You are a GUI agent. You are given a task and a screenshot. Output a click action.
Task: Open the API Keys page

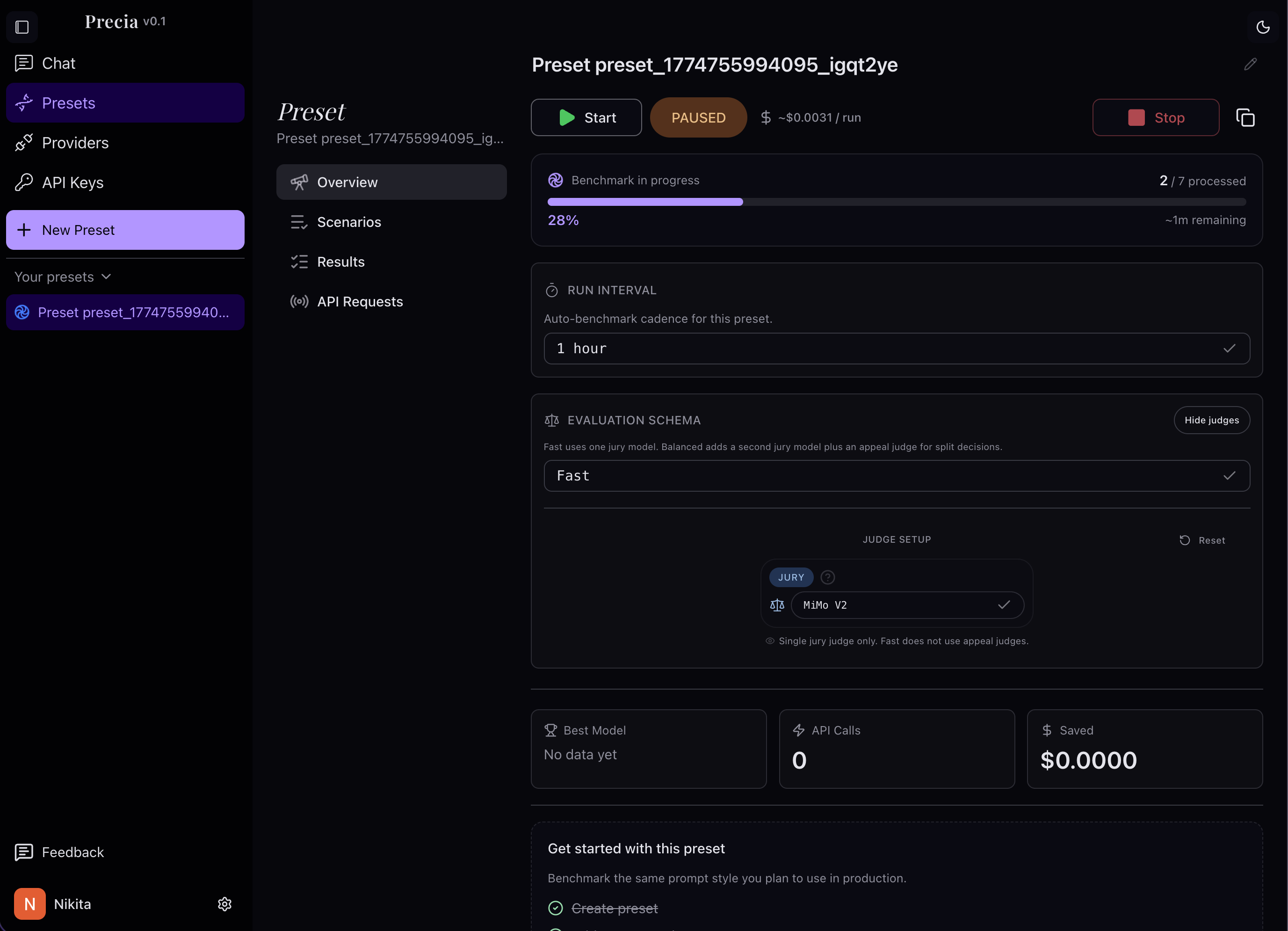[72, 182]
